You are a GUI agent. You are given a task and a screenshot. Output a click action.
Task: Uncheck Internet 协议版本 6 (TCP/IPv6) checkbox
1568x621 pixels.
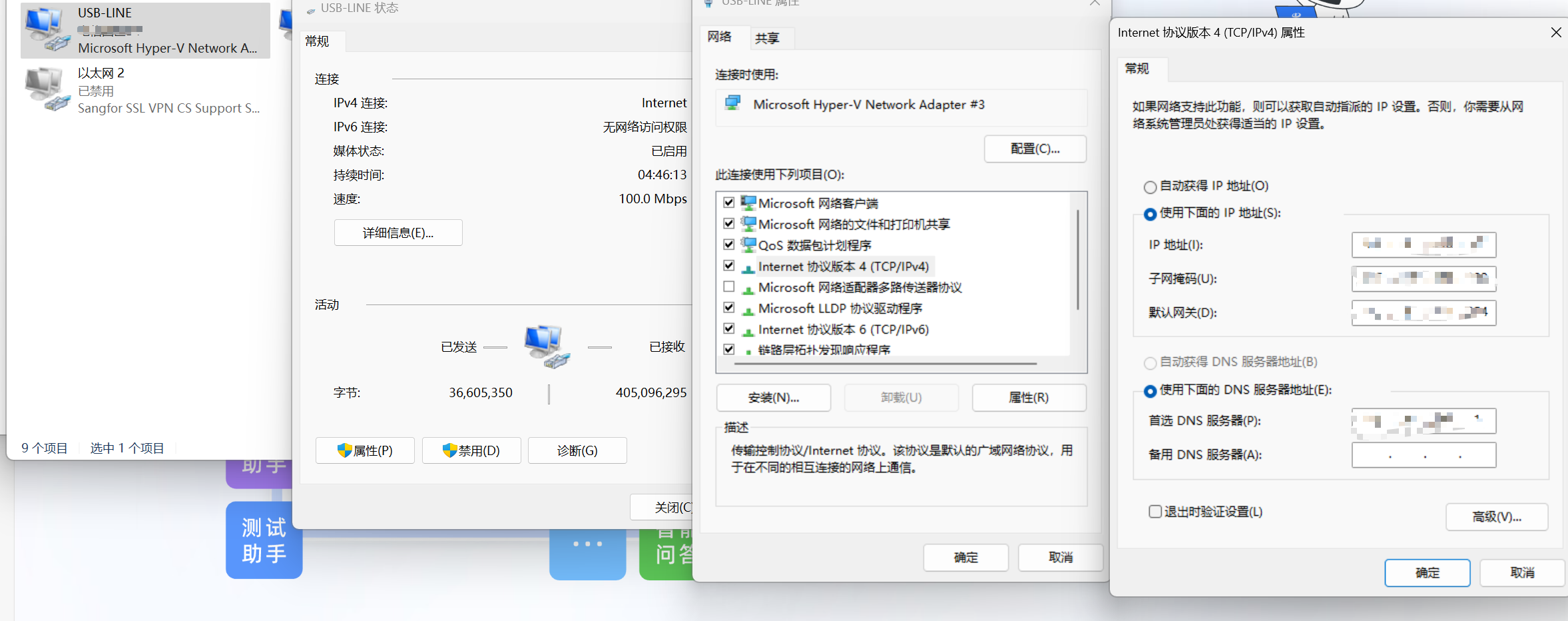(729, 328)
